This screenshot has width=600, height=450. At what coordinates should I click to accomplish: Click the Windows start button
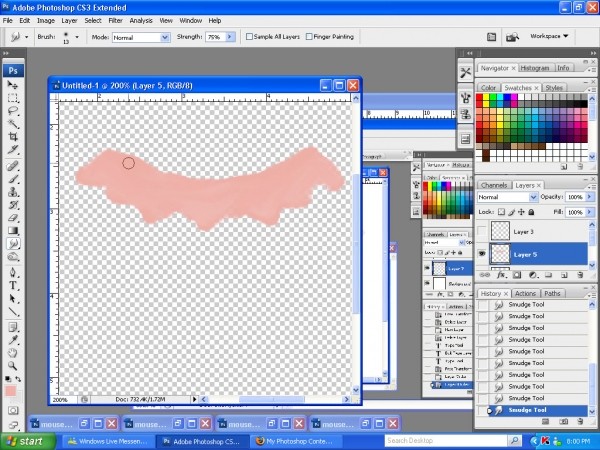(27, 441)
